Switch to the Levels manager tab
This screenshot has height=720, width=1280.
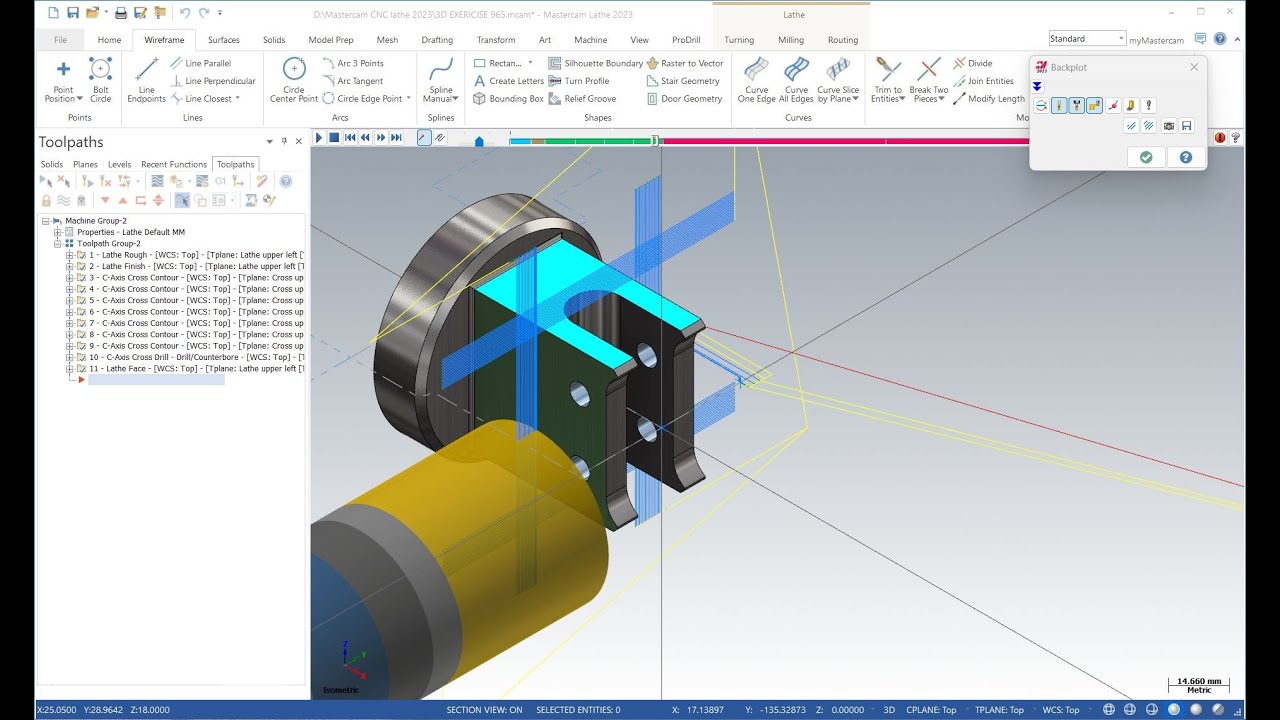pyautogui.click(x=119, y=164)
